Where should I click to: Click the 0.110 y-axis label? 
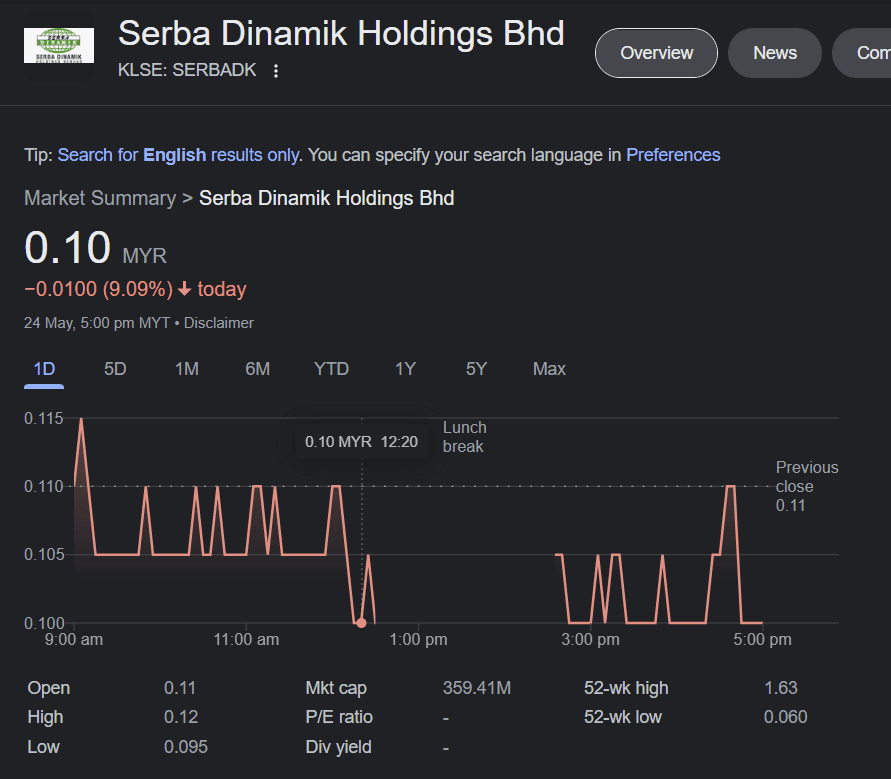(43, 486)
